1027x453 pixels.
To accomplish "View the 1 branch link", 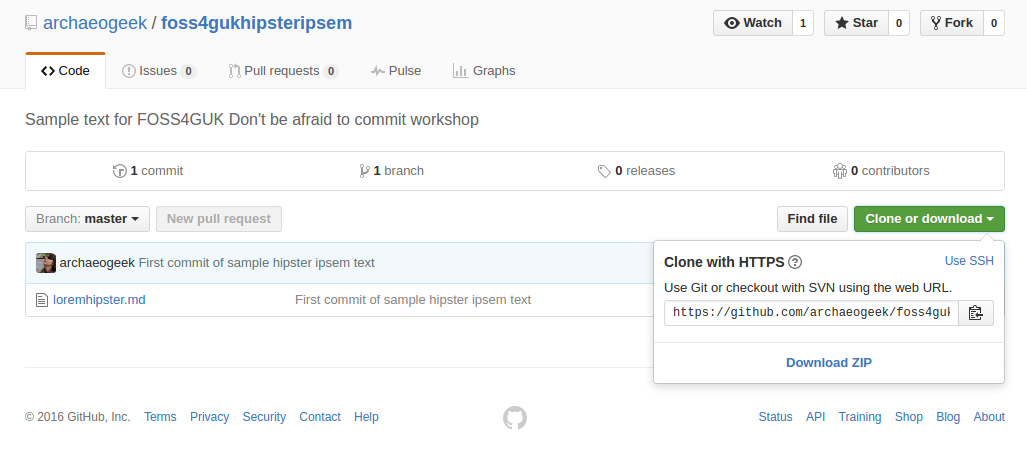I will coord(392,171).
